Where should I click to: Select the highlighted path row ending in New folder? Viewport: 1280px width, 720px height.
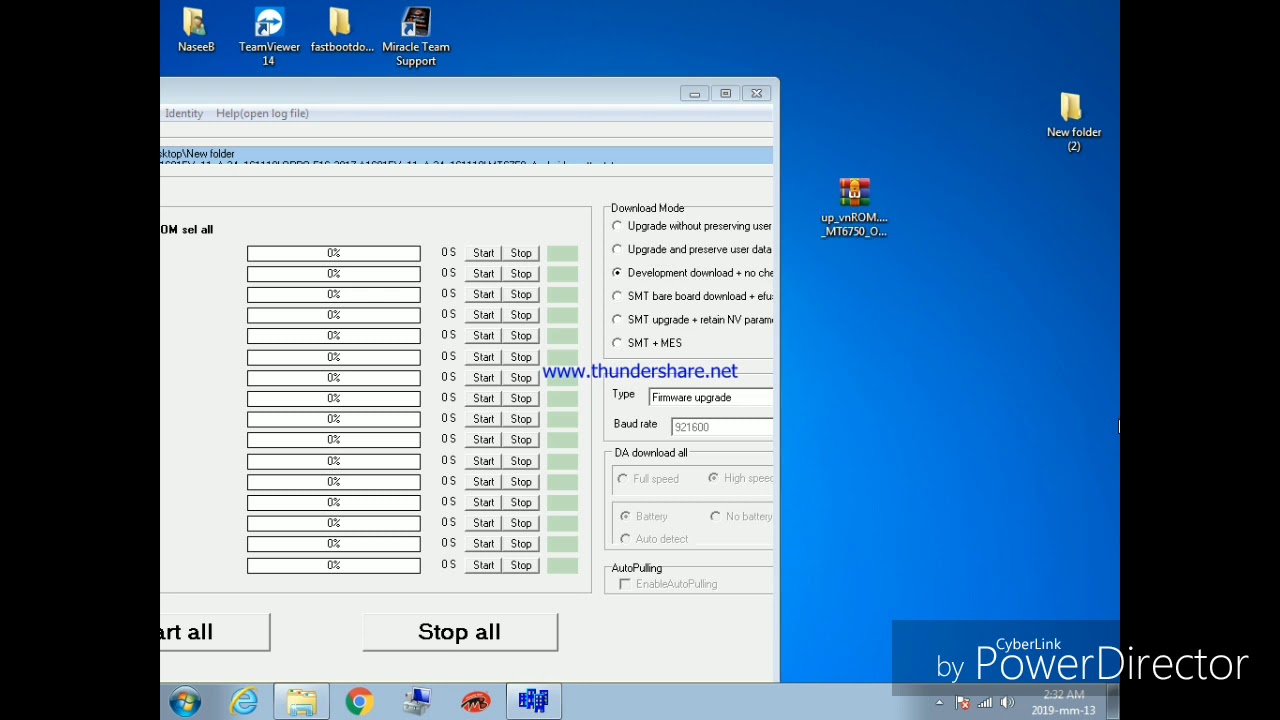pos(466,154)
